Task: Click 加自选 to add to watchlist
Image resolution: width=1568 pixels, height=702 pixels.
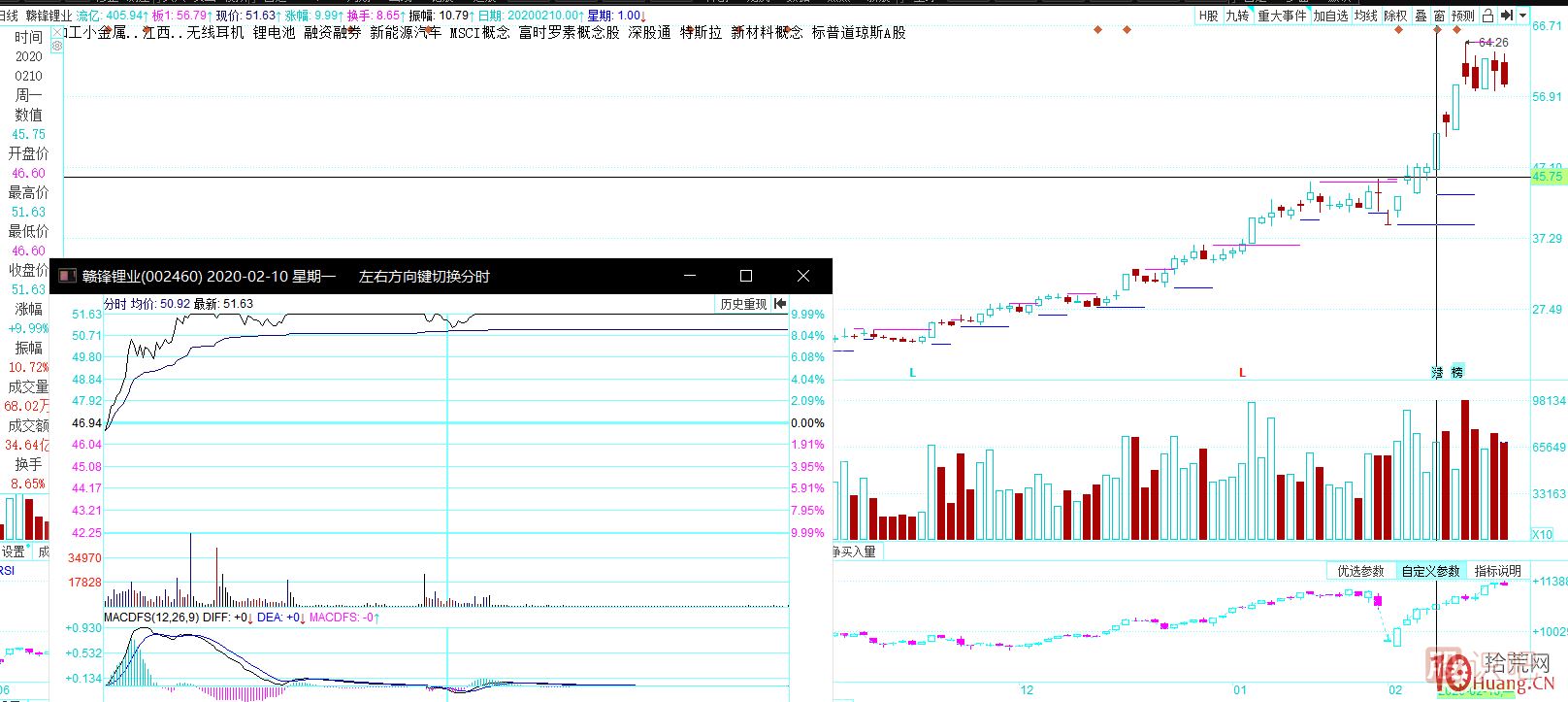Action: (x=1331, y=16)
